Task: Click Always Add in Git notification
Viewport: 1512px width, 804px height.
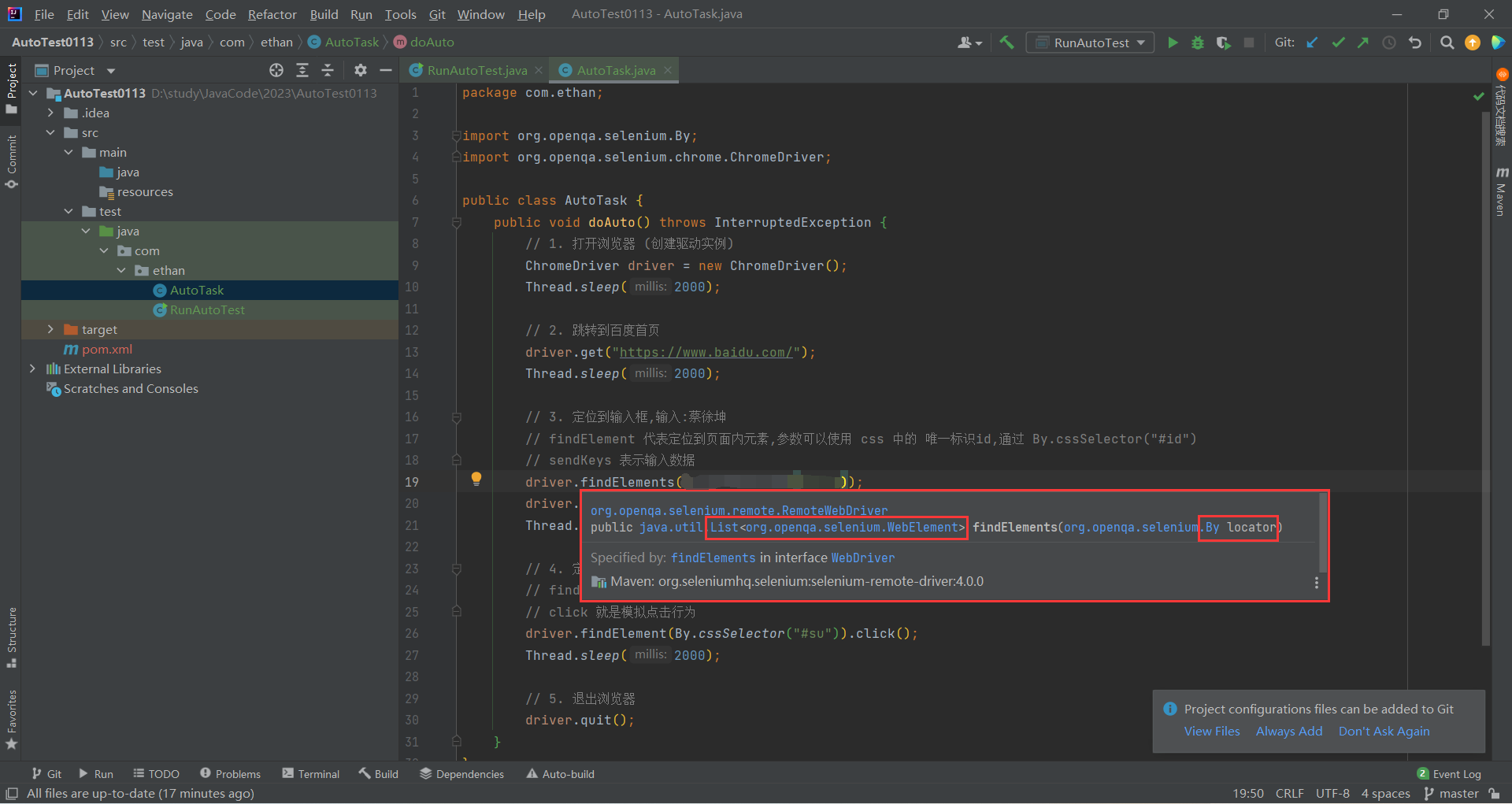Action: pyautogui.click(x=1289, y=732)
